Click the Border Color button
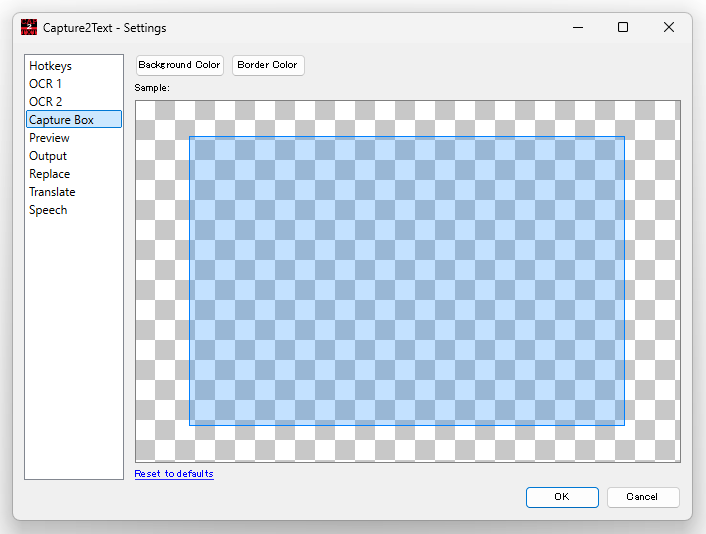Screen dimensions: 706x534 268,65
